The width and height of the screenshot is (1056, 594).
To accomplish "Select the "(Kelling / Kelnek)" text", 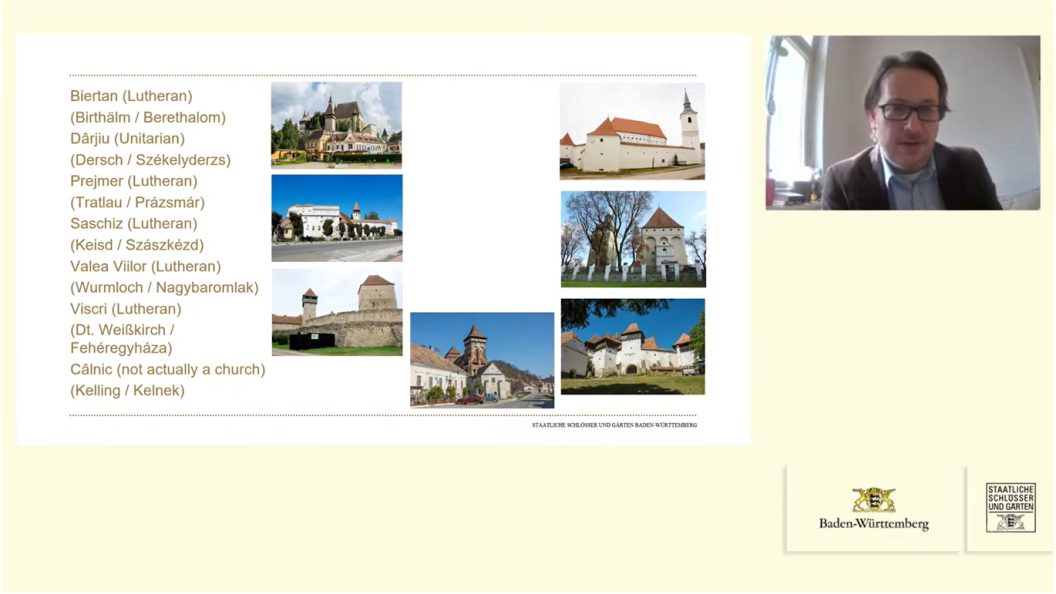I will 127,390.
